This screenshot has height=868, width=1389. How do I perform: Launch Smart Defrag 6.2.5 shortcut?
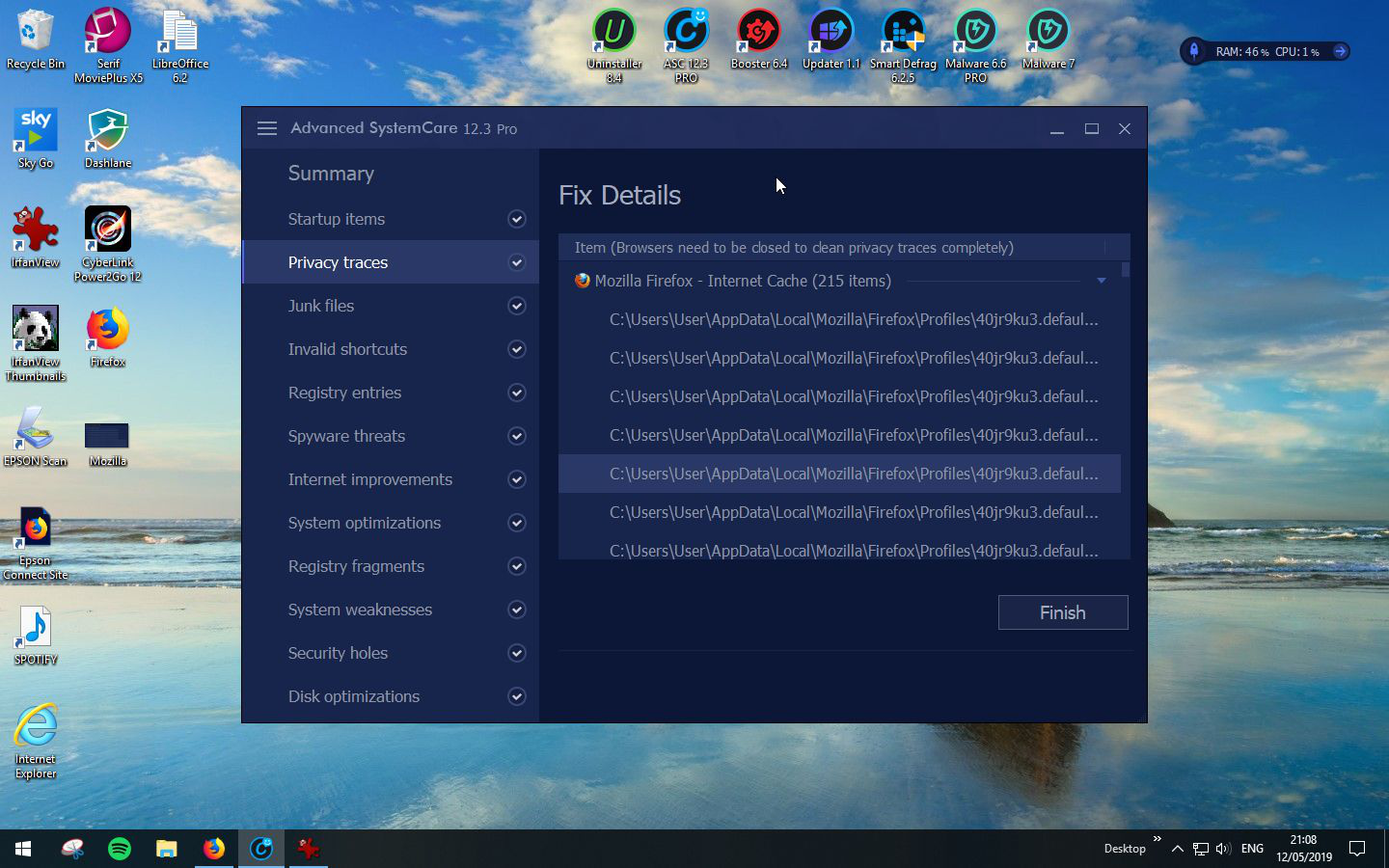903,45
